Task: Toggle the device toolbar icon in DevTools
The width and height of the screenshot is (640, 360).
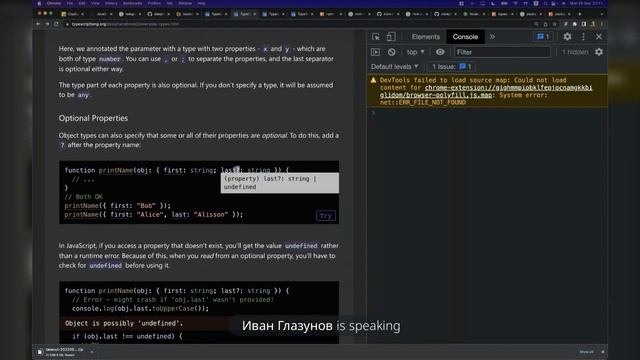Action: (391, 37)
